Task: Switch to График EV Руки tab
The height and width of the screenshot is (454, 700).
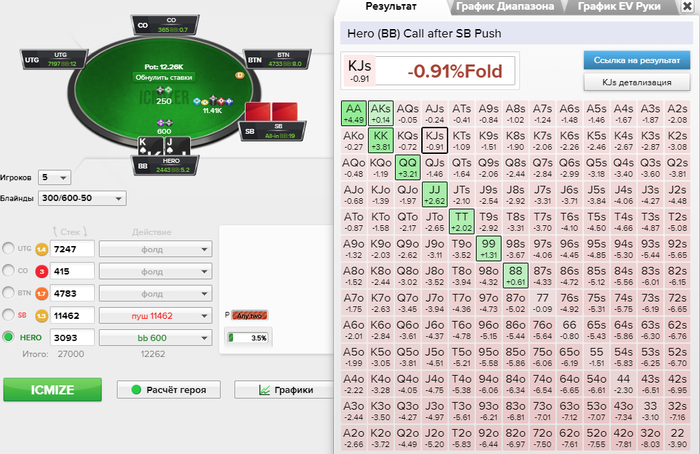Action: [x=619, y=7]
